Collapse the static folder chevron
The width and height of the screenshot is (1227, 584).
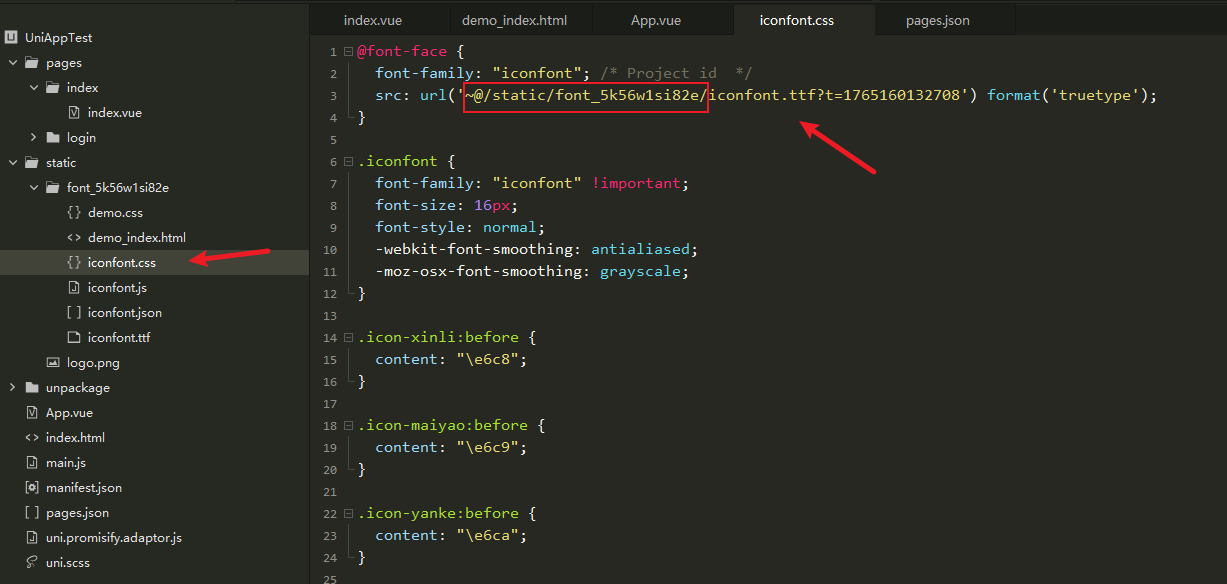point(12,162)
